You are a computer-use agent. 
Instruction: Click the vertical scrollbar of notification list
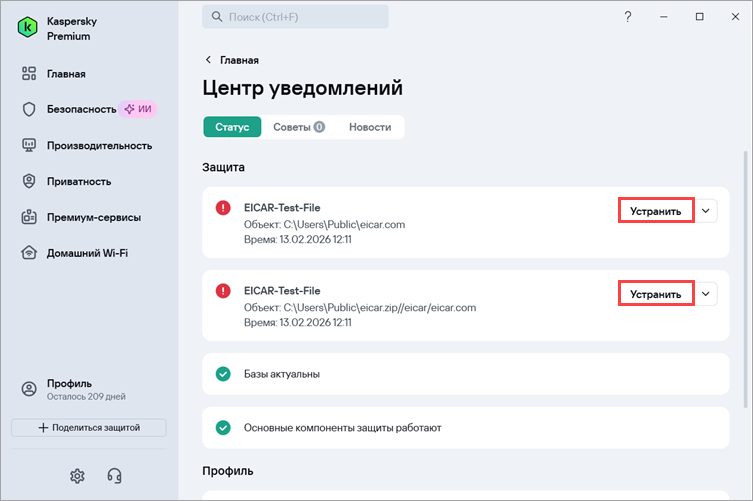coord(745,280)
